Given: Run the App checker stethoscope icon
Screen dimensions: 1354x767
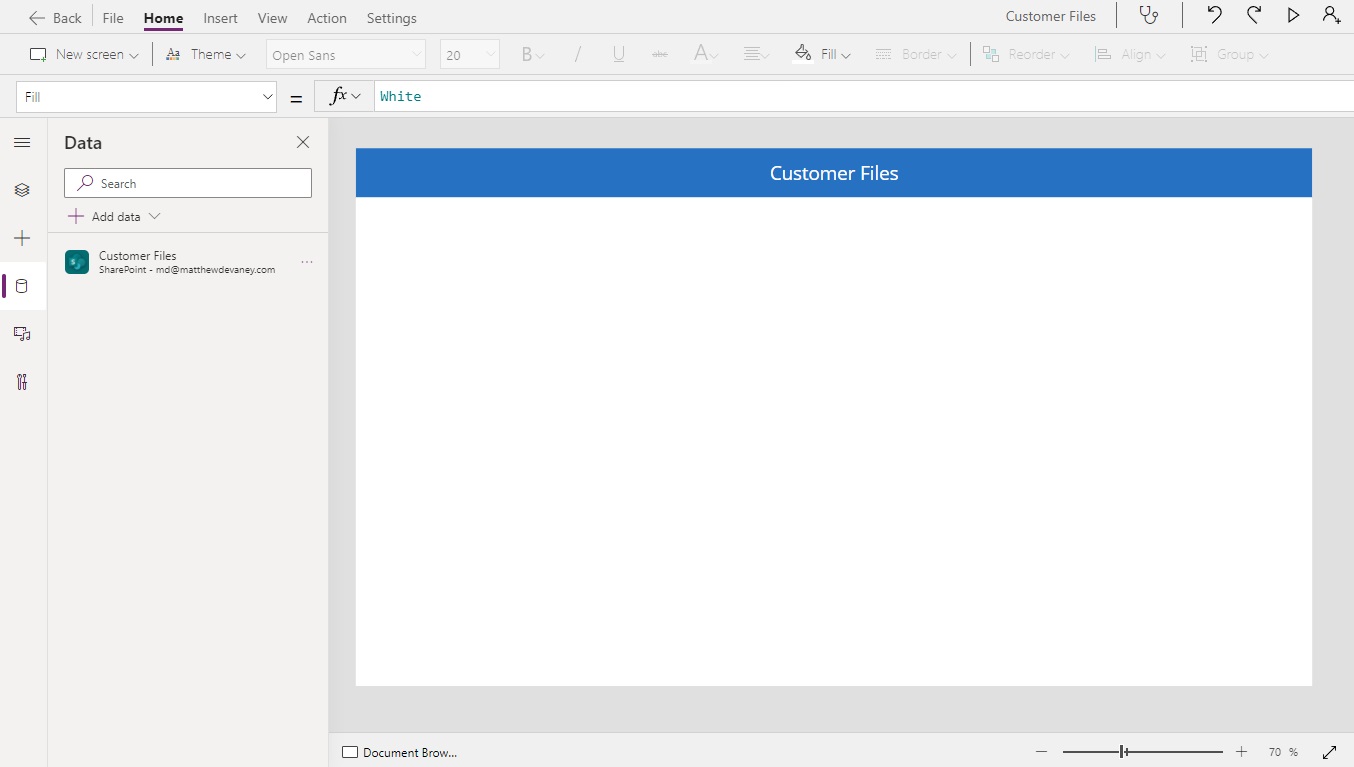Looking at the screenshot, I should click(1148, 16).
